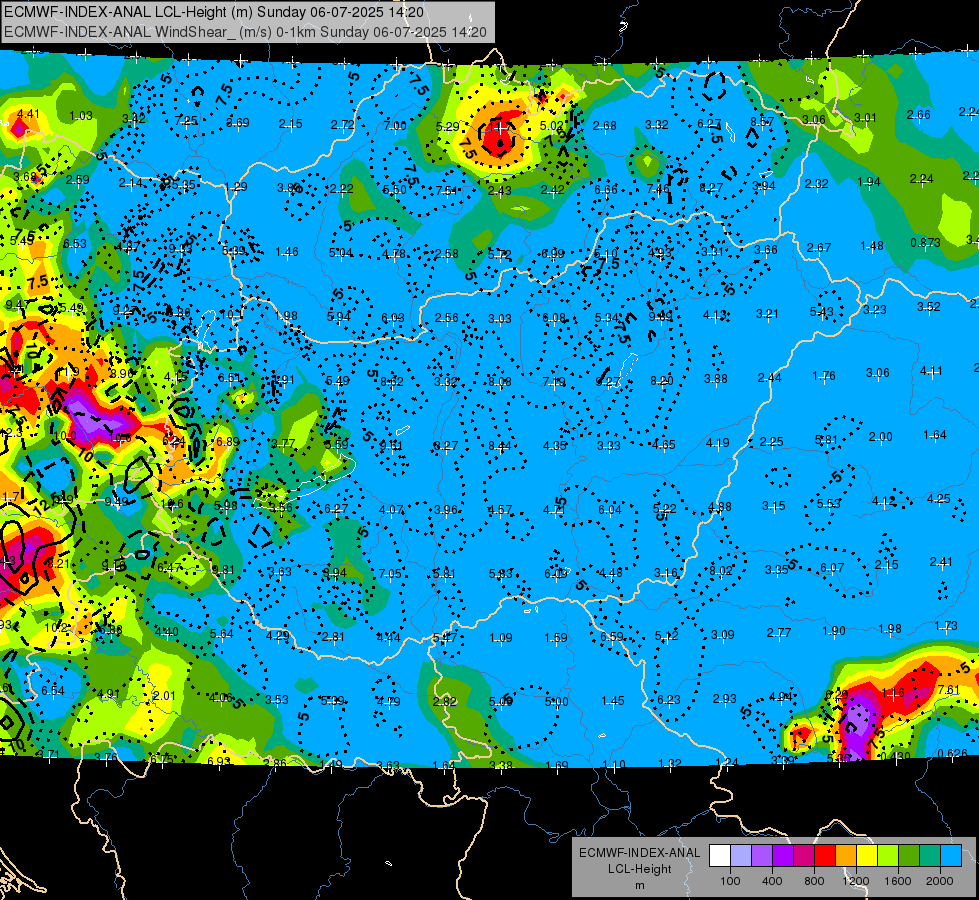Click the teal-green legend swatch
979x900 pixels.
pyautogui.click(x=930, y=856)
